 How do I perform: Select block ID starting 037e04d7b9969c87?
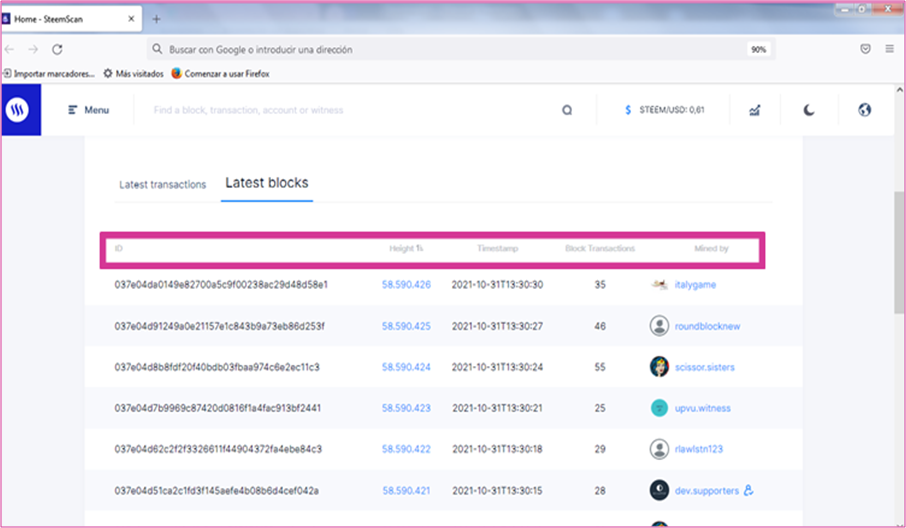click(217, 408)
